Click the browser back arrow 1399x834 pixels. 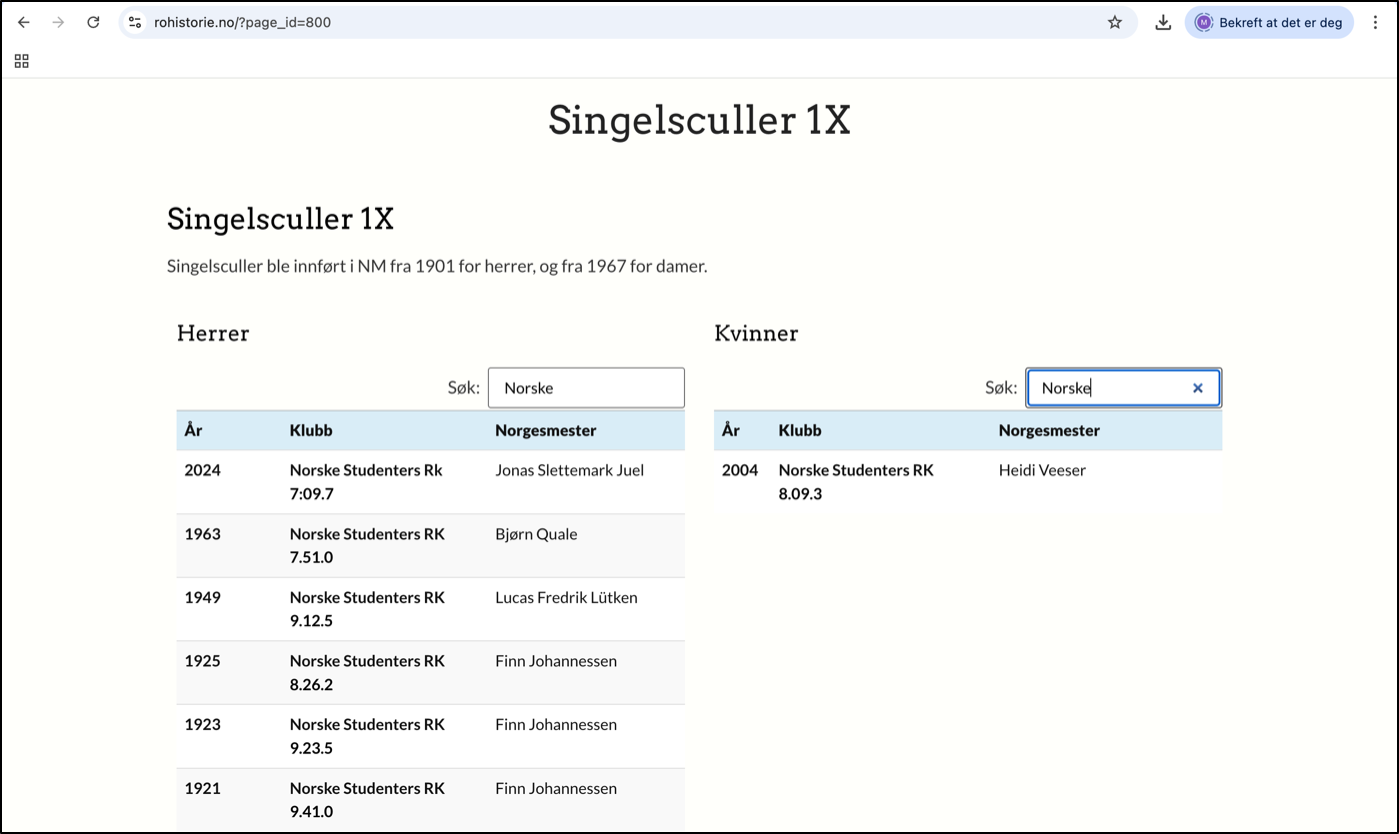[x=24, y=22]
